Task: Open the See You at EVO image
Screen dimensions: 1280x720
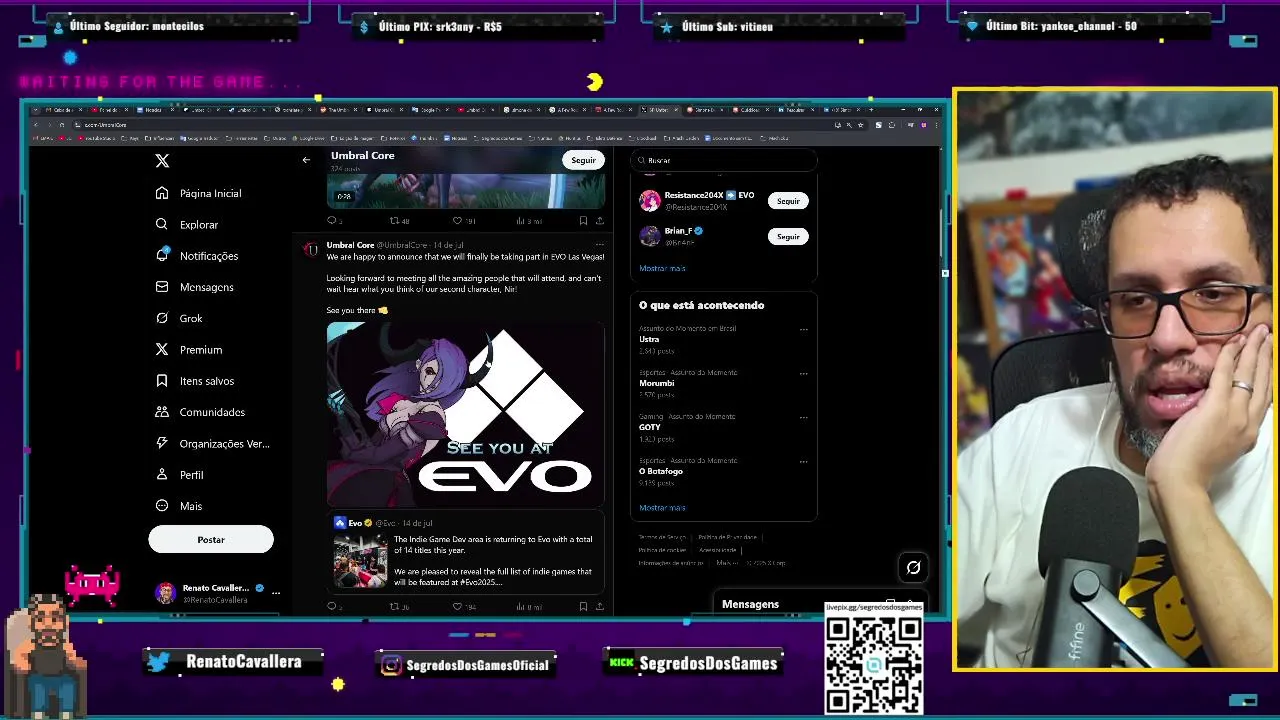Action: point(465,414)
